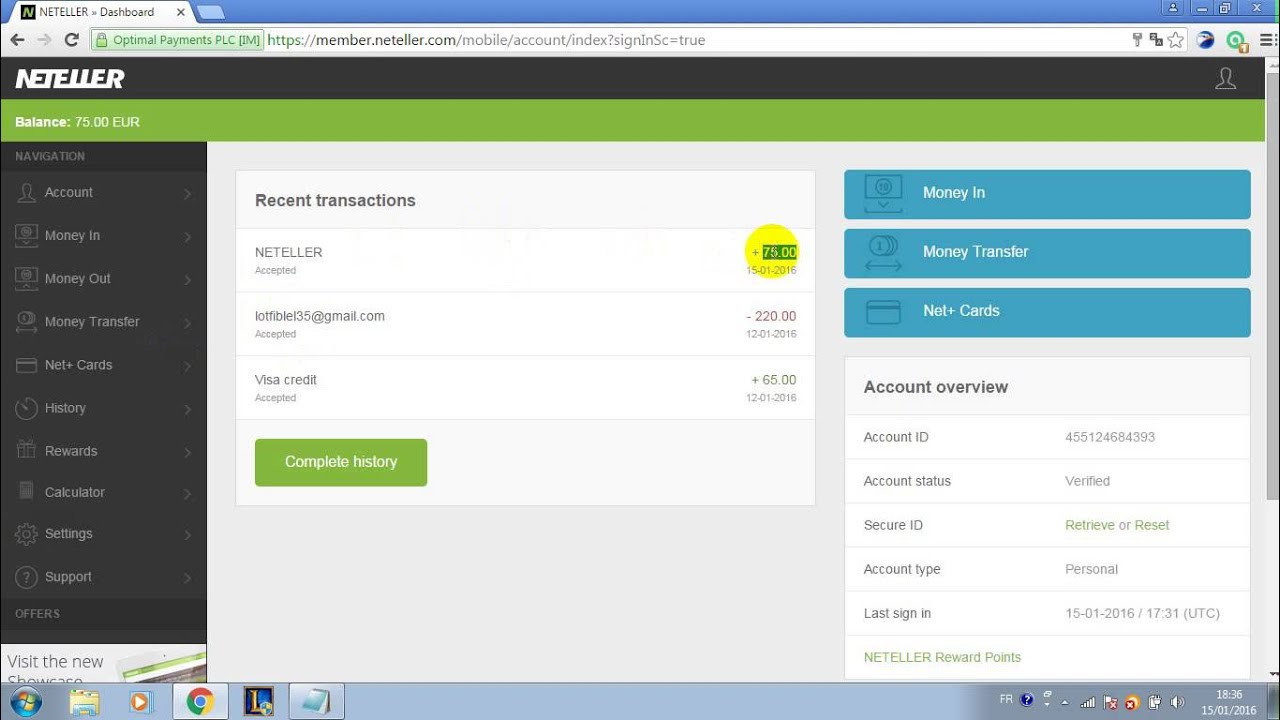Screen dimensions: 1280x720
Task: Open Windows Start menu
Action: [27, 702]
